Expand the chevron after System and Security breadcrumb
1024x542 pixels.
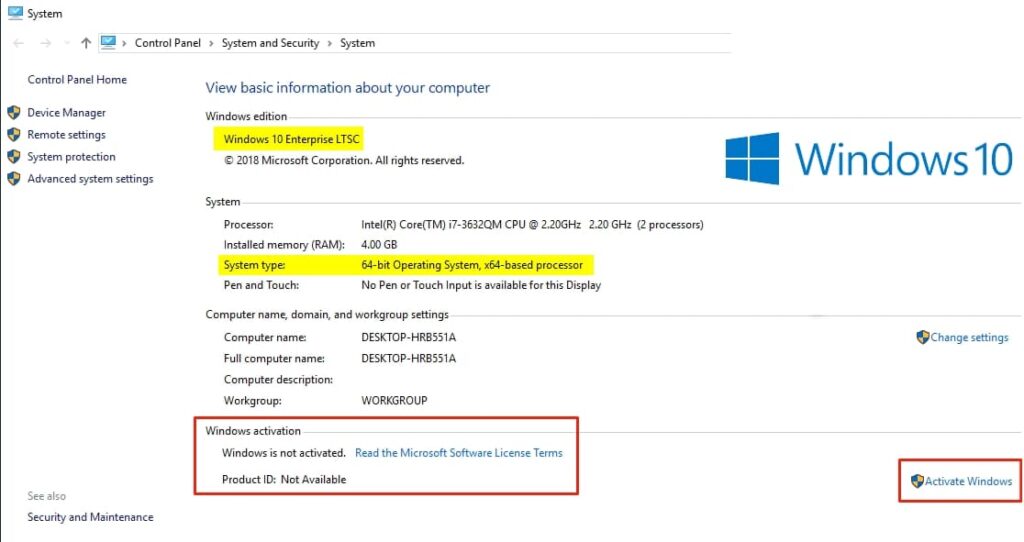click(x=330, y=44)
